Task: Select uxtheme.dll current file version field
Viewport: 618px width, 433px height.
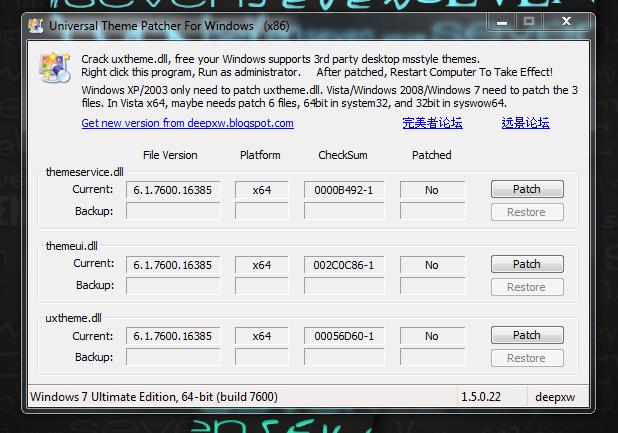Action: [x=173, y=336]
